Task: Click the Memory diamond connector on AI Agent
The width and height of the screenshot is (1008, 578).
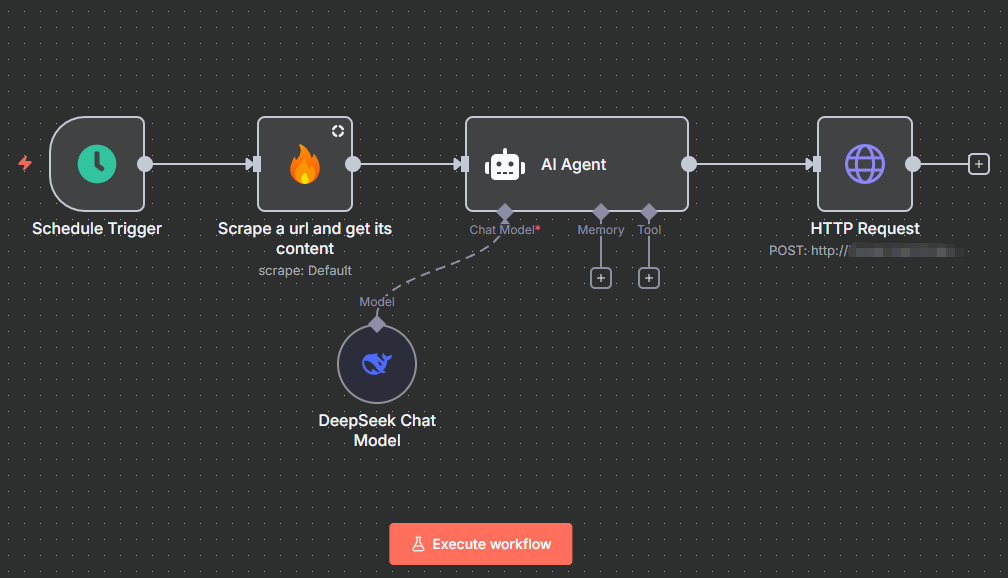Action: pos(601,211)
